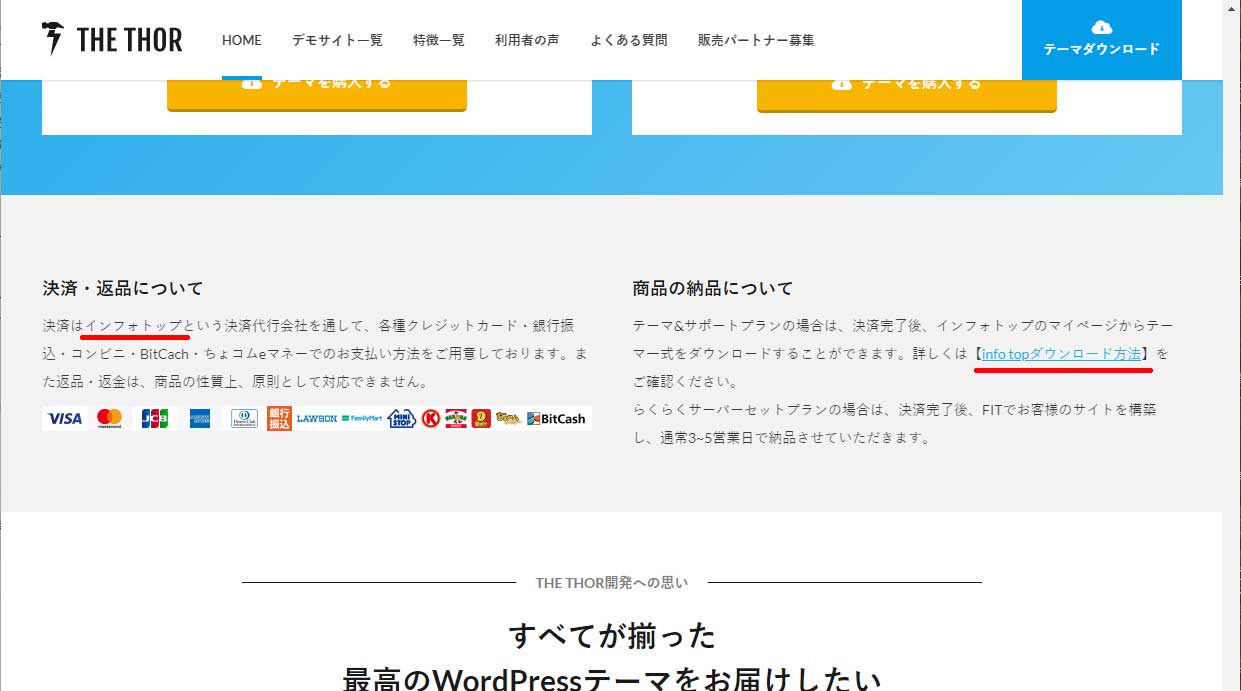Click the FamilyMart logo
This screenshot has width=1241, height=691.
point(362,418)
